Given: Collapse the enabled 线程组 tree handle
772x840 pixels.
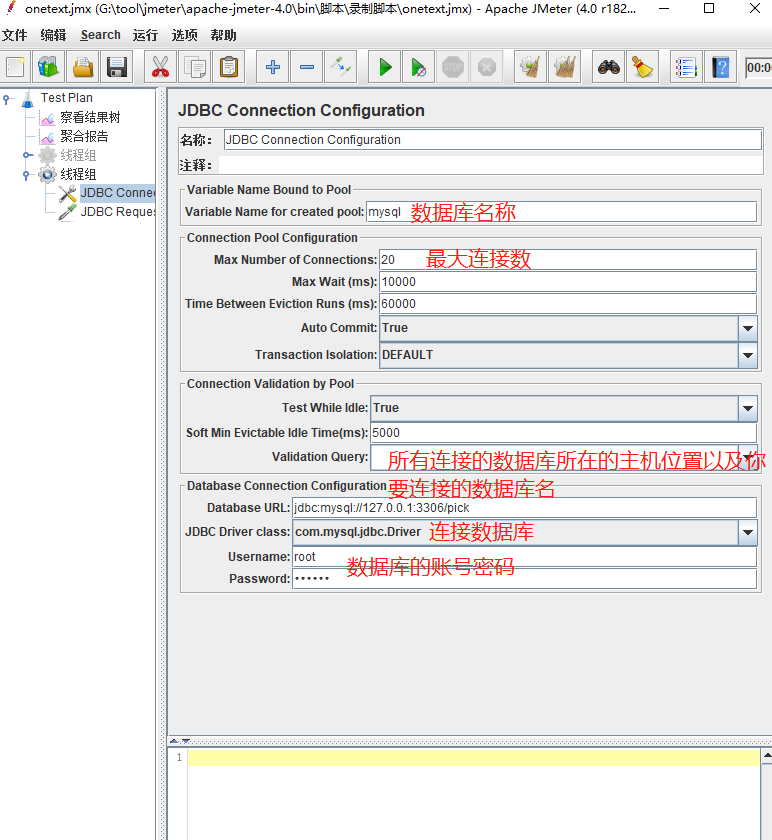Looking at the screenshot, I should pyautogui.click(x=26, y=175).
